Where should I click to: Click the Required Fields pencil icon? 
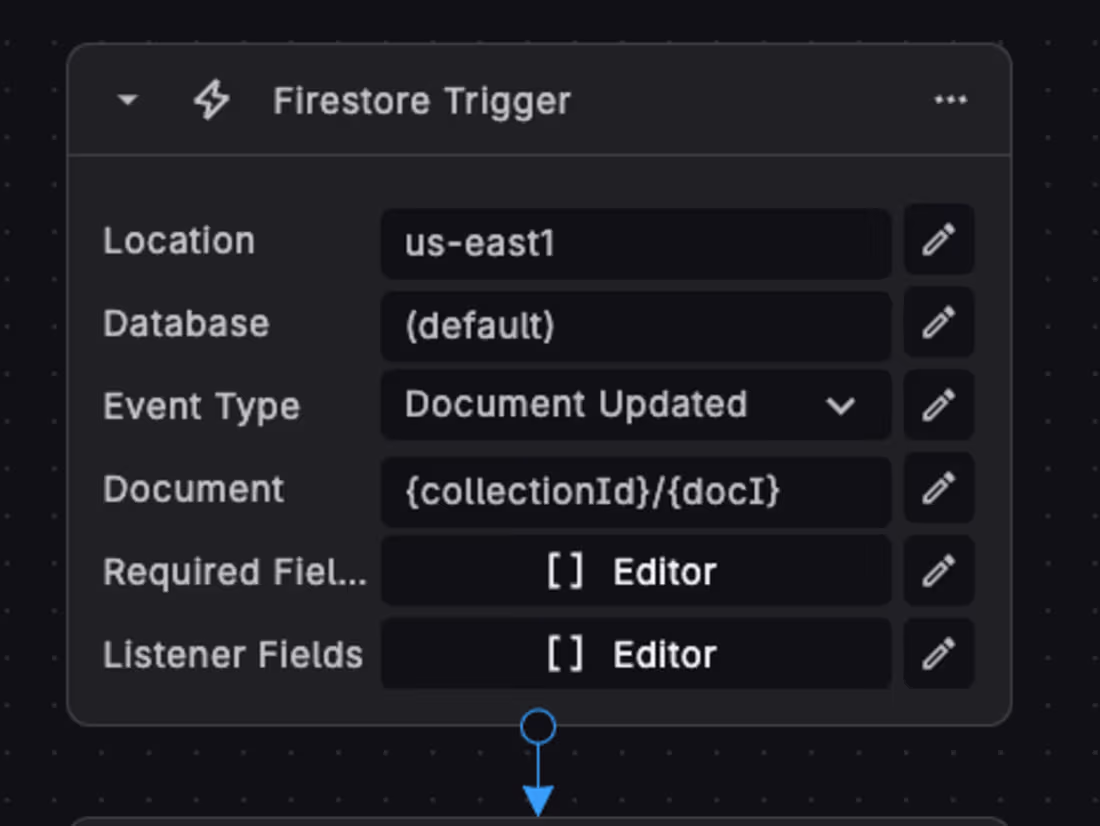[x=938, y=571]
